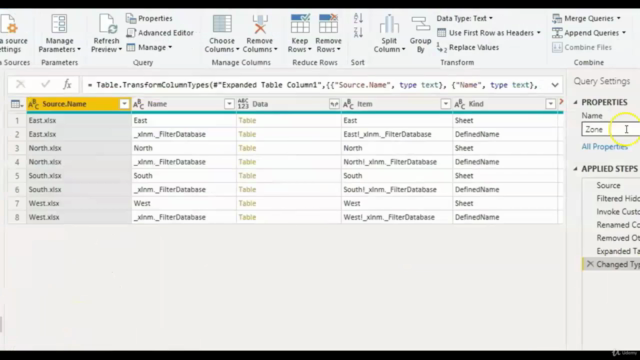640x360 pixels.
Task: Click the Refresh Preview icon
Action: point(107,24)
